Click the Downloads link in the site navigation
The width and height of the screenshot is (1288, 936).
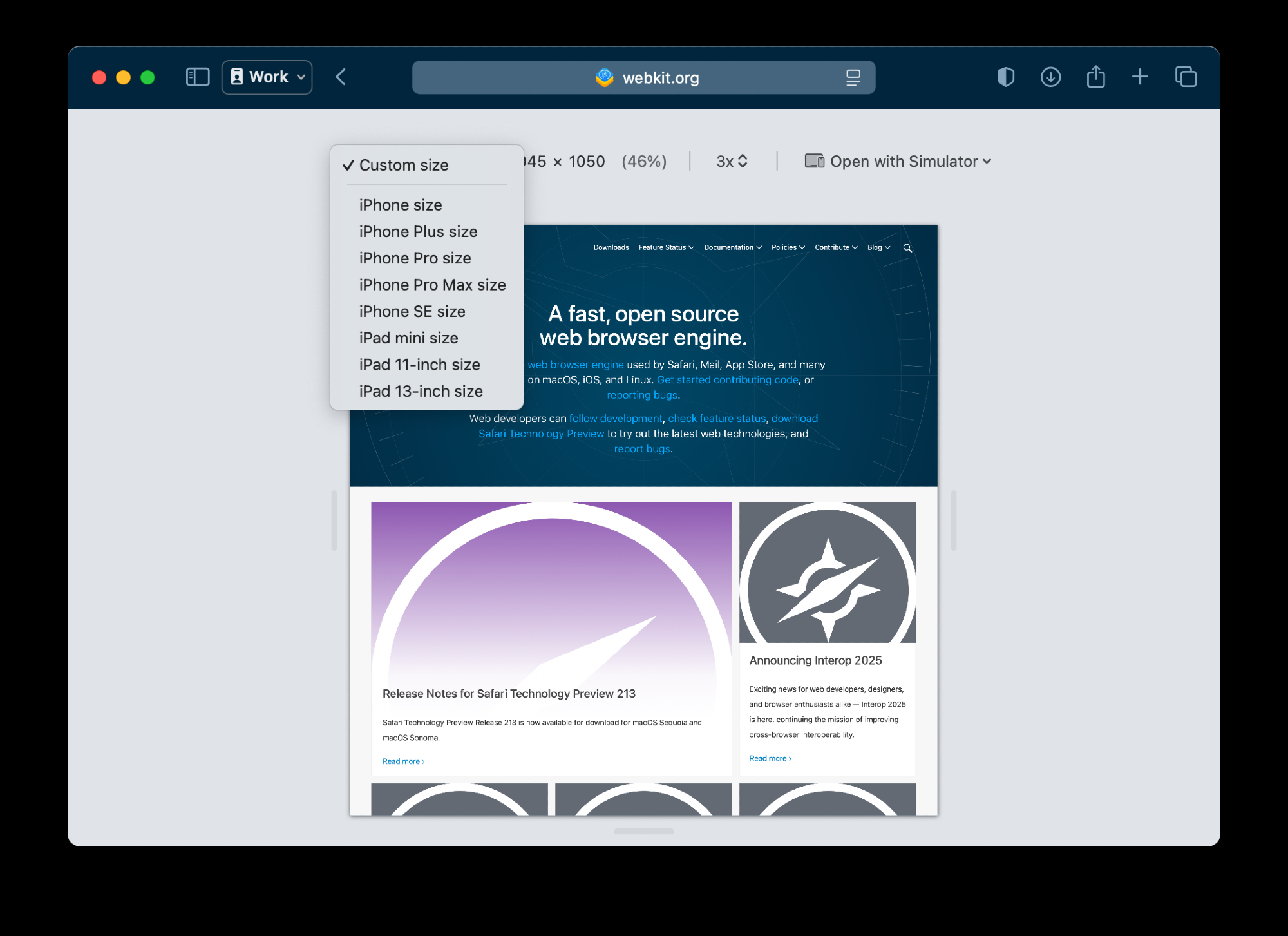611,247
